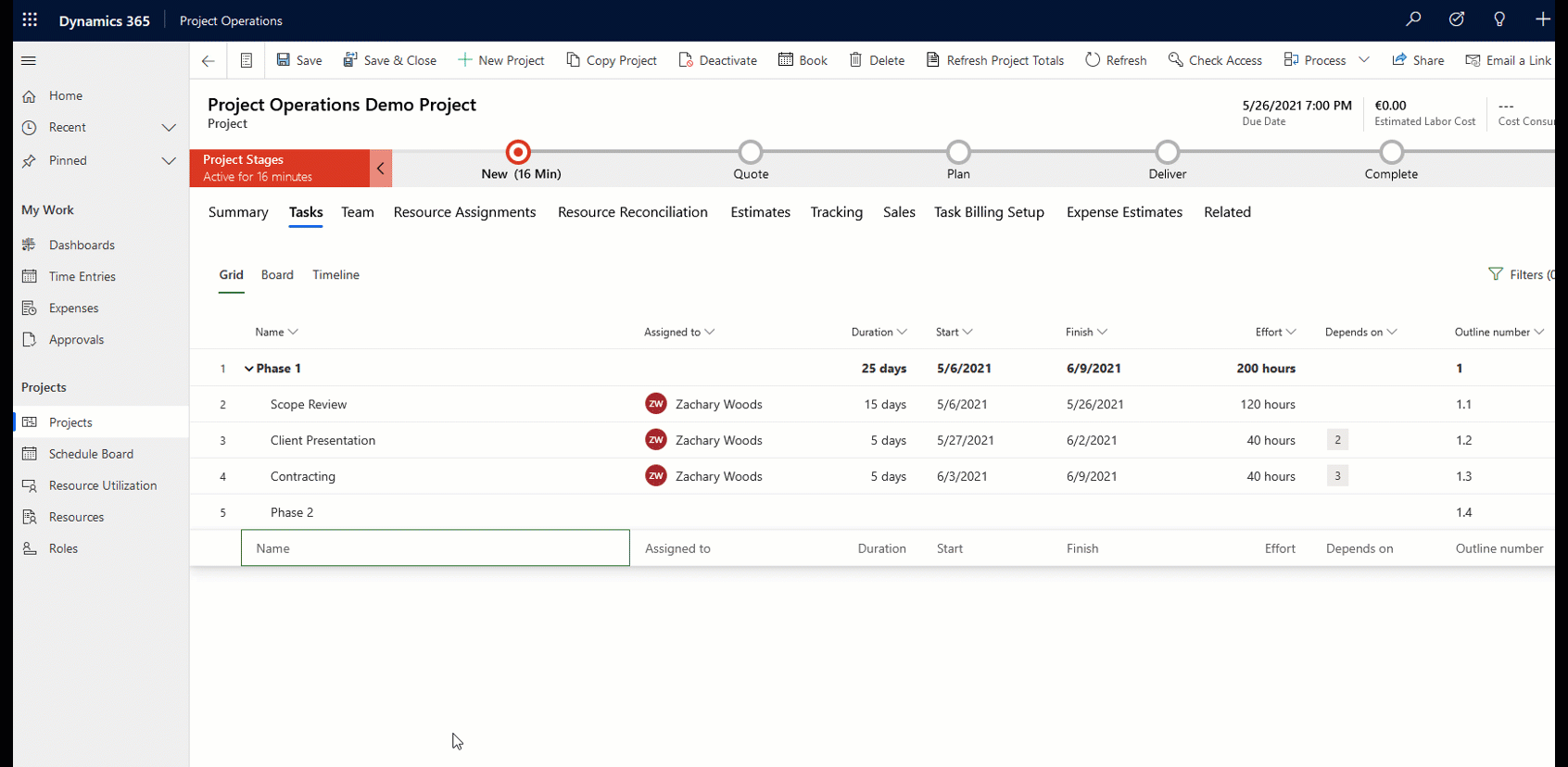Open Task Billing Setup tab
1568x767 pixels.
point(989,212)
